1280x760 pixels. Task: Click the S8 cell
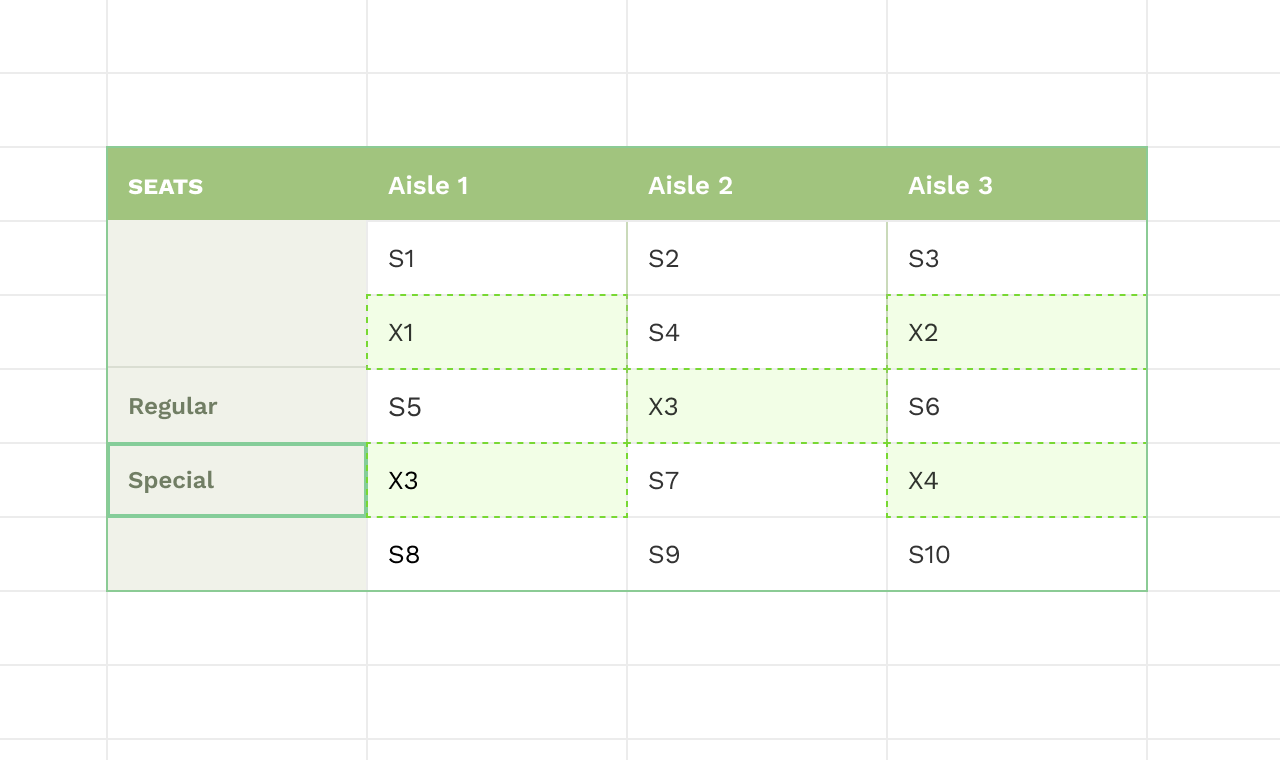497,555
